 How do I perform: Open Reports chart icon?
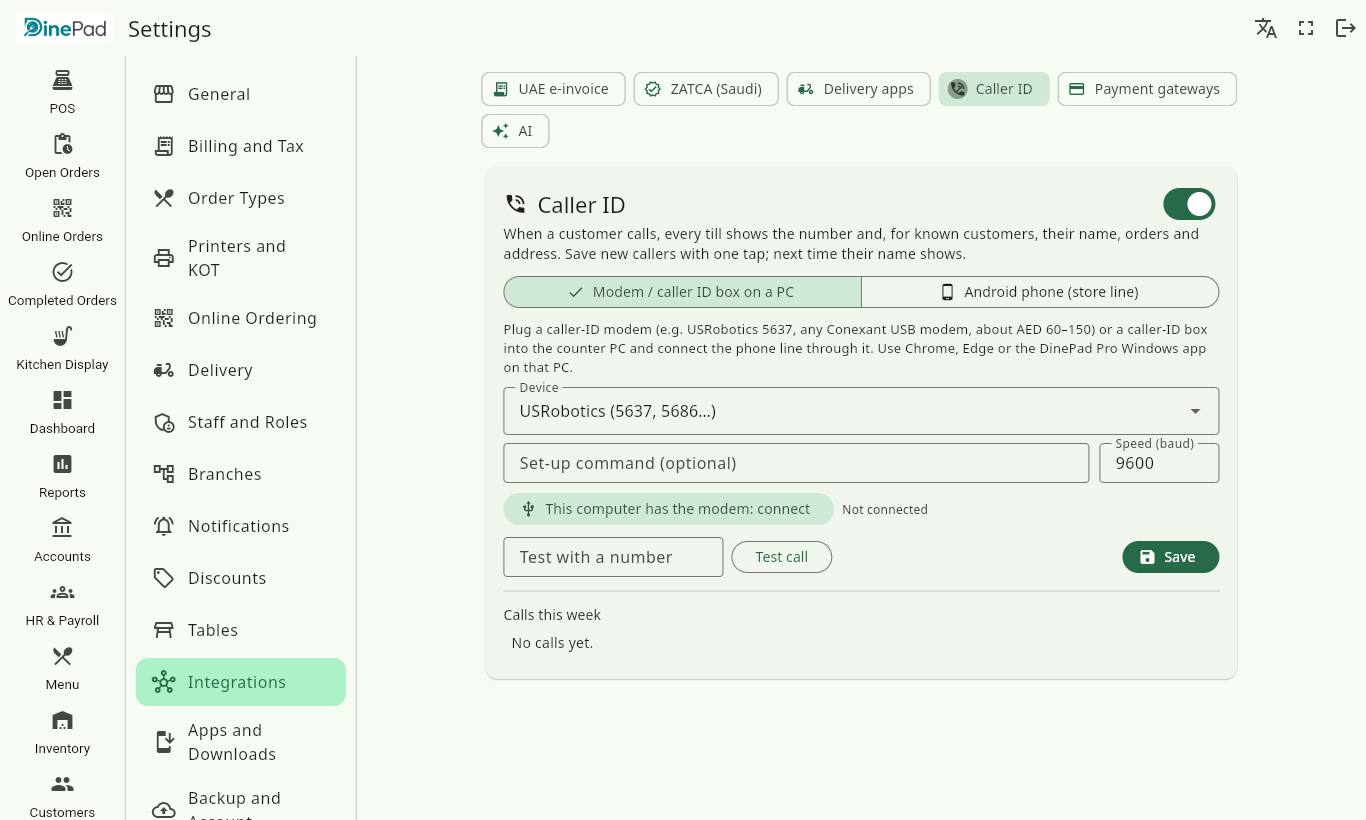tap(62, 464)
